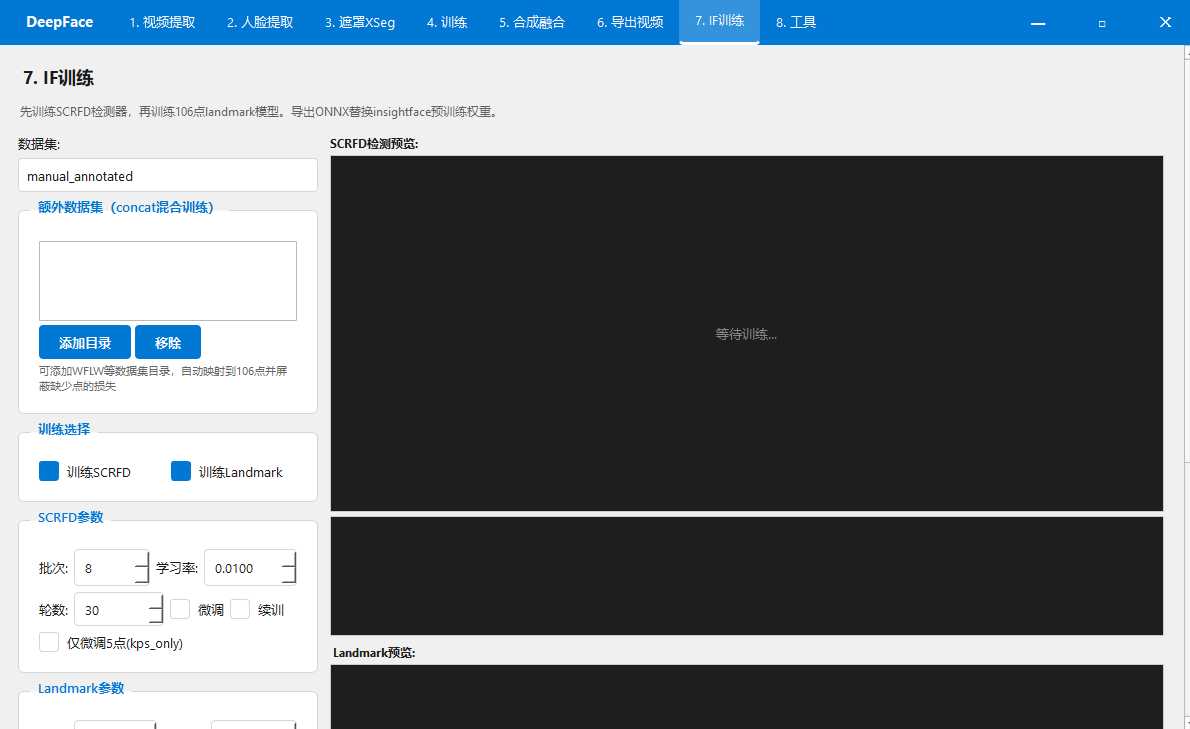Switch to the 2. 人脸提取 tab
Screen dimensions: 1190x729
pos(260,22)
